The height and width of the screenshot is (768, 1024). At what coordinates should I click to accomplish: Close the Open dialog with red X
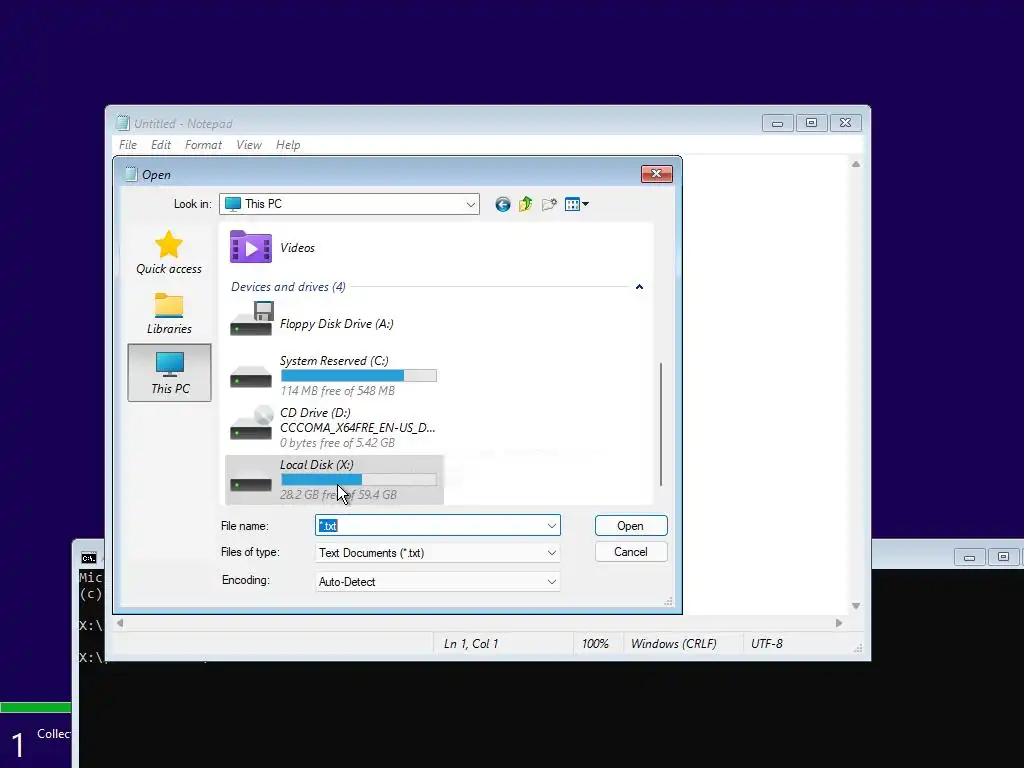(x=657, y=173)
